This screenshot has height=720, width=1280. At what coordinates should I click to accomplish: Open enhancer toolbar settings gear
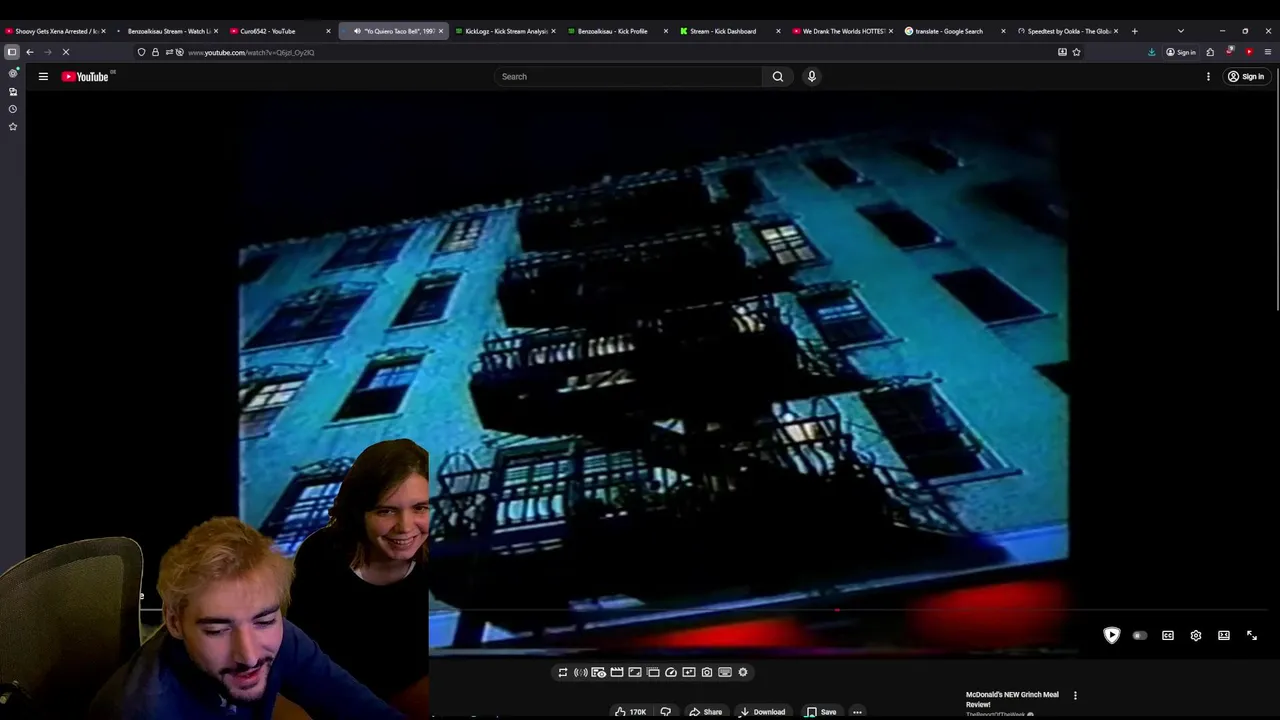click(743, 673)
